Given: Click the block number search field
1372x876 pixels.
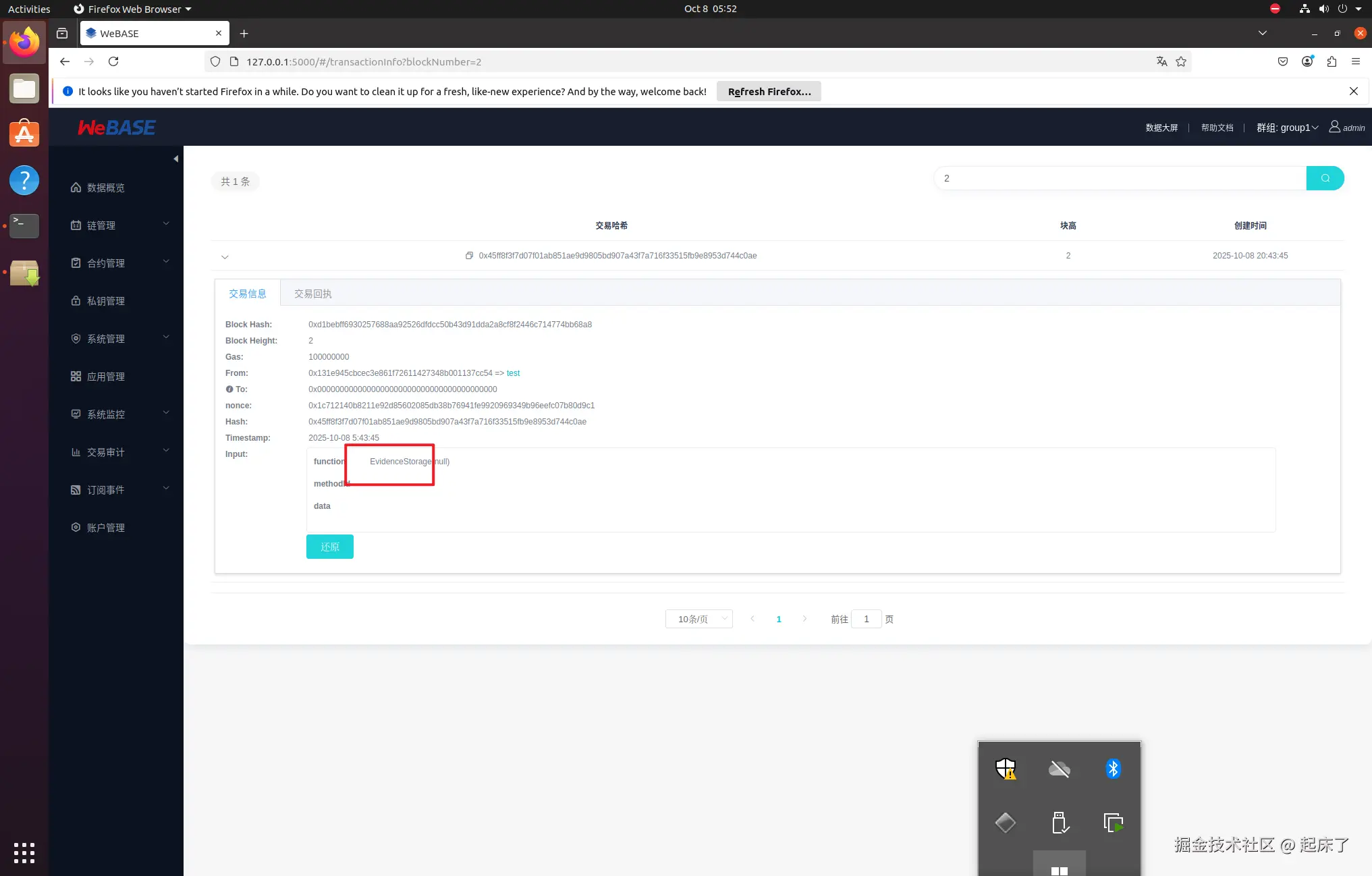Looking at the screenshot, I should (x=1120, y=178).
